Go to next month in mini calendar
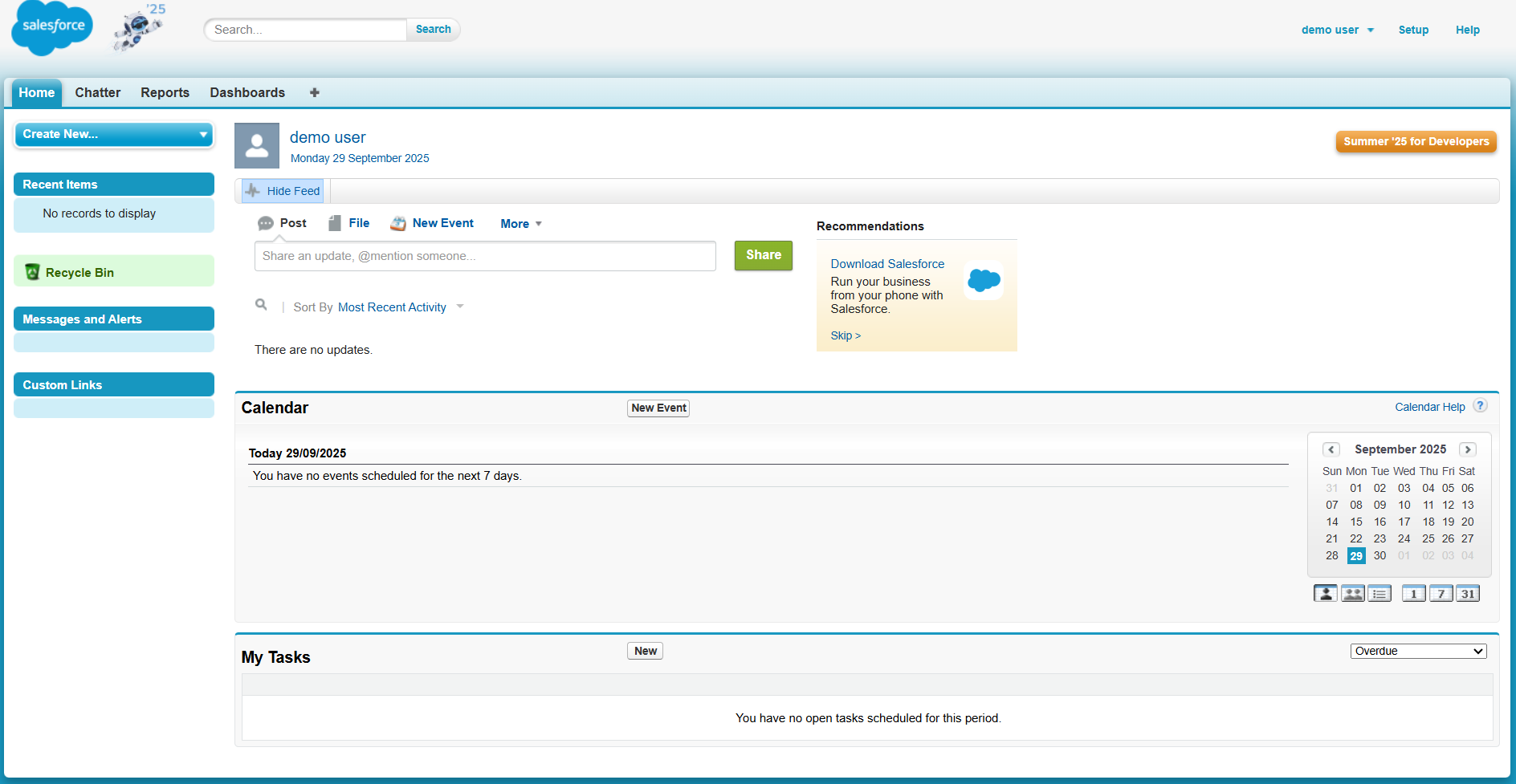 (x=1468, y=449)
